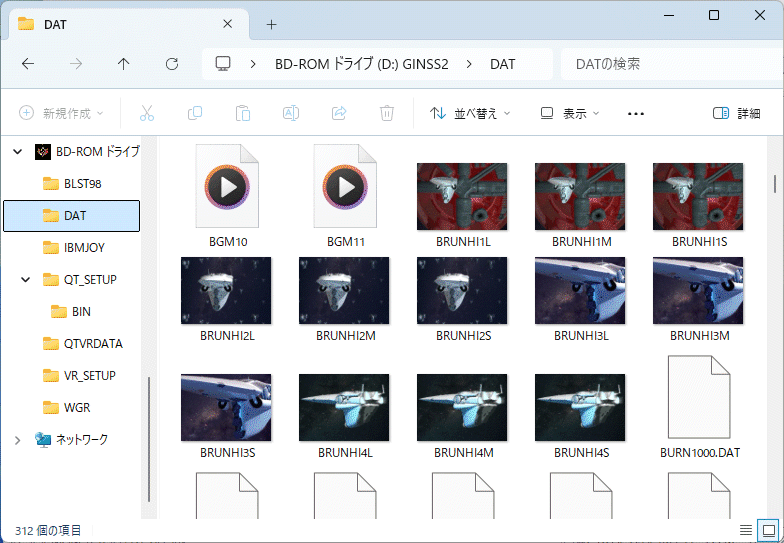The width and height of the screenshot is (784, 543).
Task: Select the BRUNHI3M thumbnail
Action: [698, 290]
